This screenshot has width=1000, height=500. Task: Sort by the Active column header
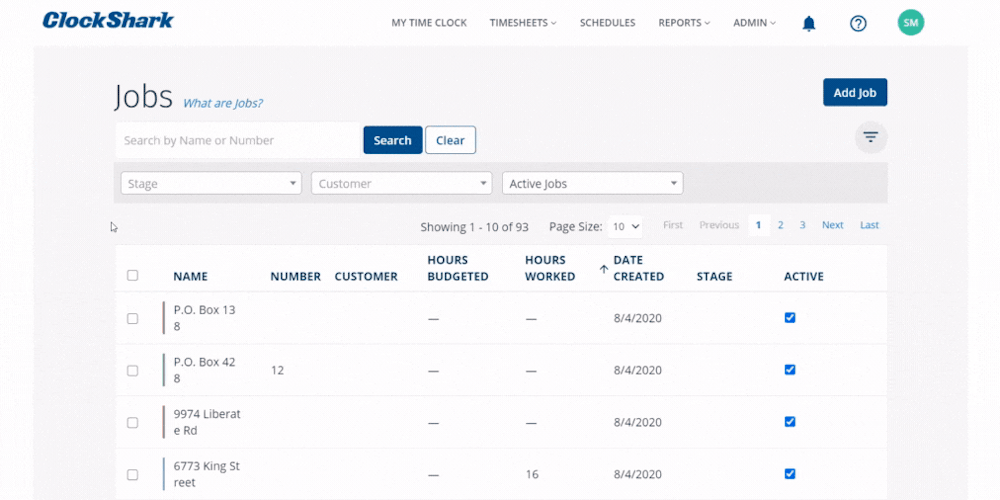coord(804,277)
